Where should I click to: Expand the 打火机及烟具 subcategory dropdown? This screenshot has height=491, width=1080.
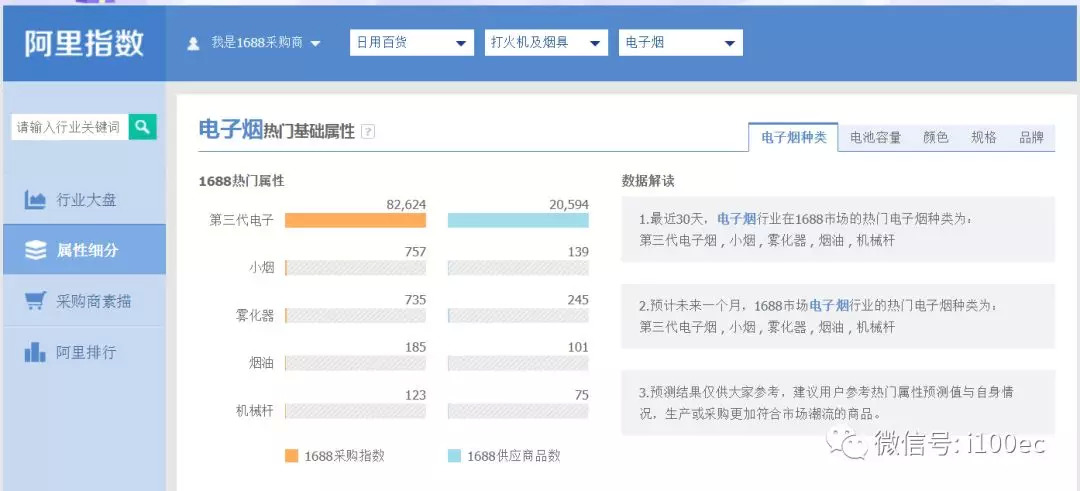[x=546, y=43]
